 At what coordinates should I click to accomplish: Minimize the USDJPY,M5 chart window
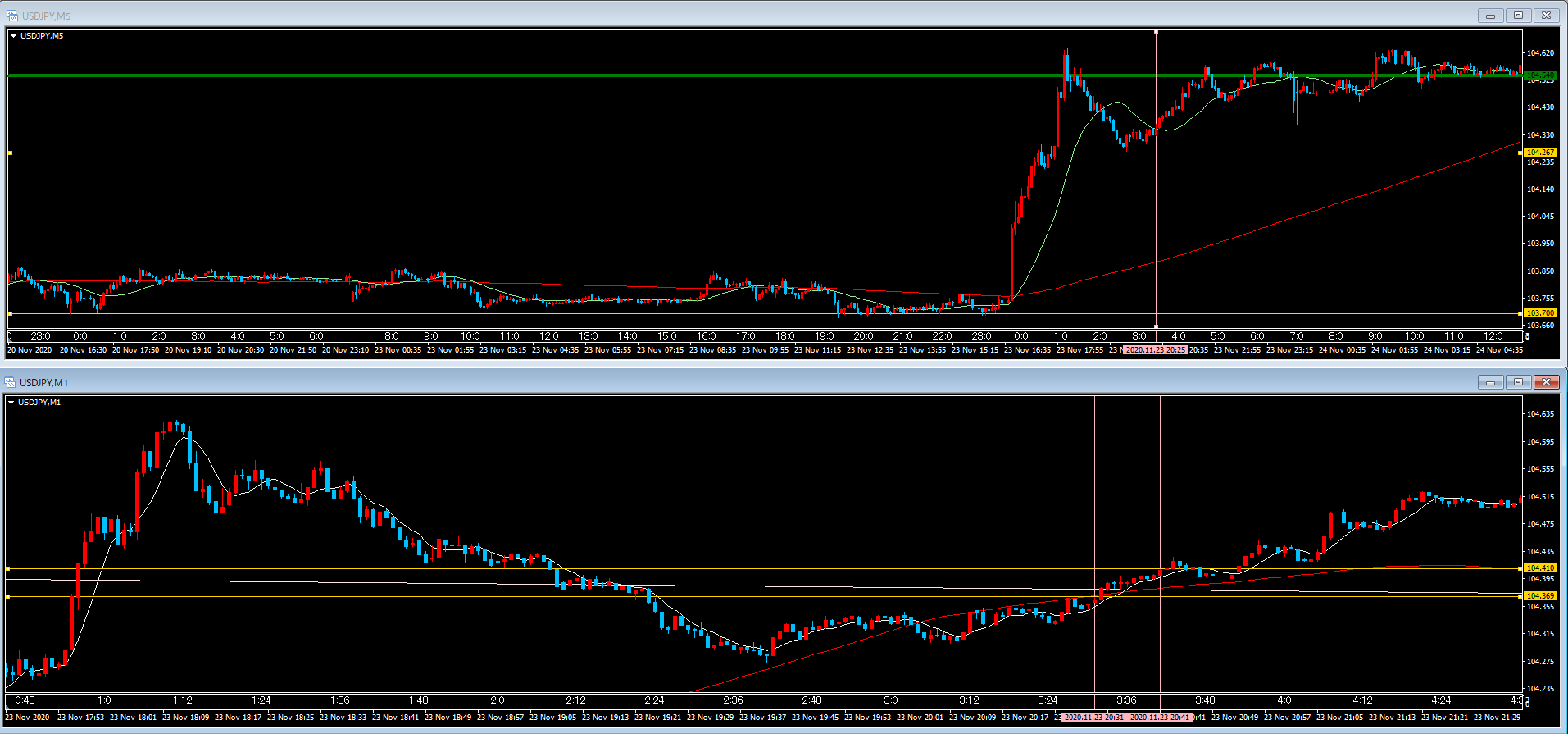(x=1490, y=16)
